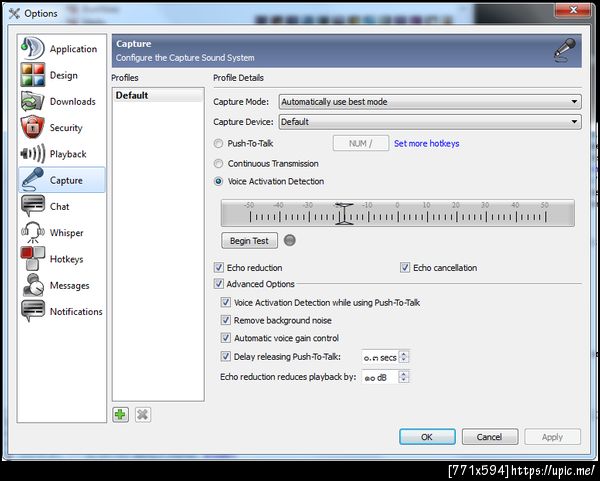Click stepper arrows for echo reduction dB
Screen dimensions: 600x481
[x=404, y=377]
